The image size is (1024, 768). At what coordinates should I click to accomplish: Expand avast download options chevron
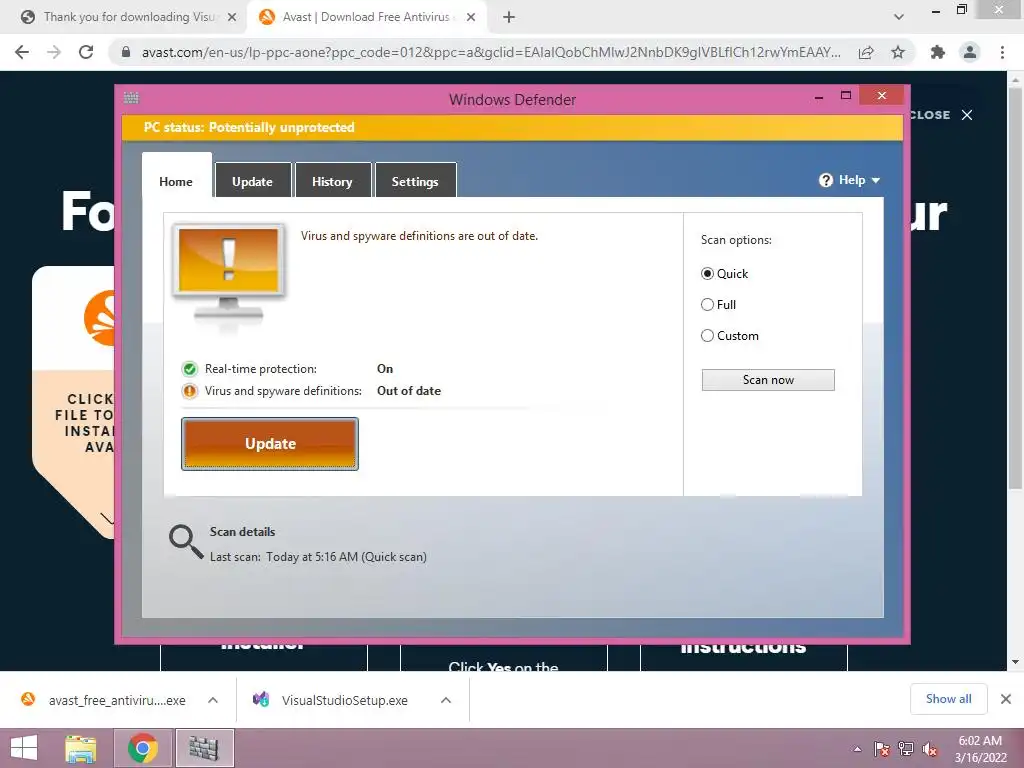[x=213, y=700]
